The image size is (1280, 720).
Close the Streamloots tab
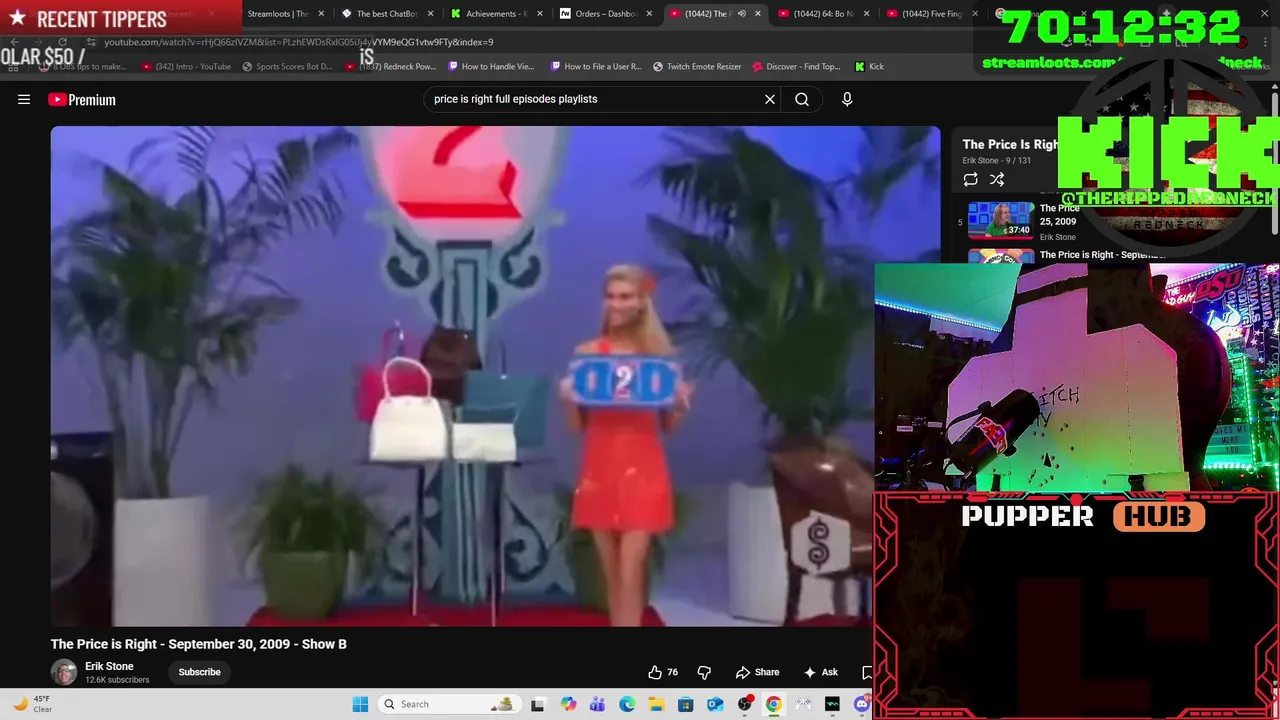pos(321,14)
